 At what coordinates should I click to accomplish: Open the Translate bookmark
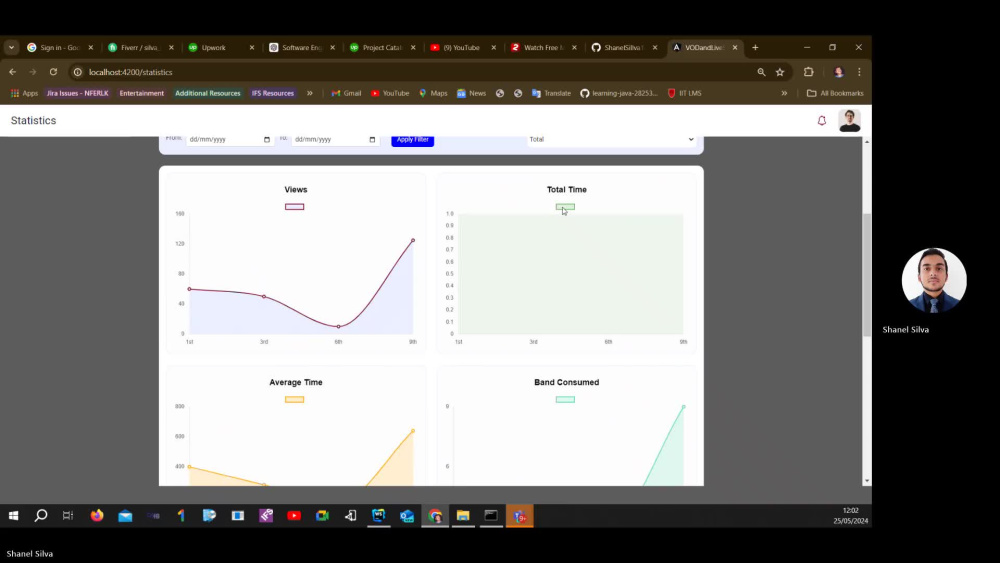(551, 93)
